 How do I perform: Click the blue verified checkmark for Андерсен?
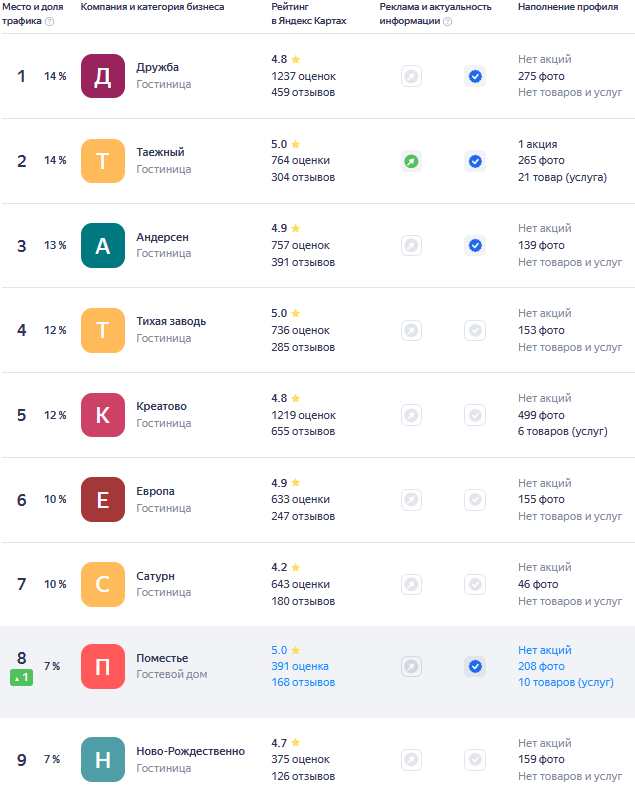475,245
